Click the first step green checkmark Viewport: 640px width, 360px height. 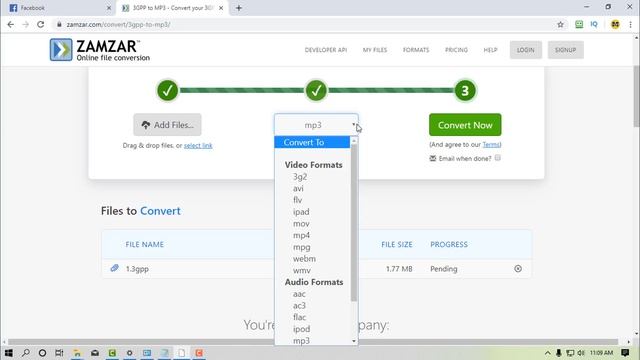pos(167,90)
